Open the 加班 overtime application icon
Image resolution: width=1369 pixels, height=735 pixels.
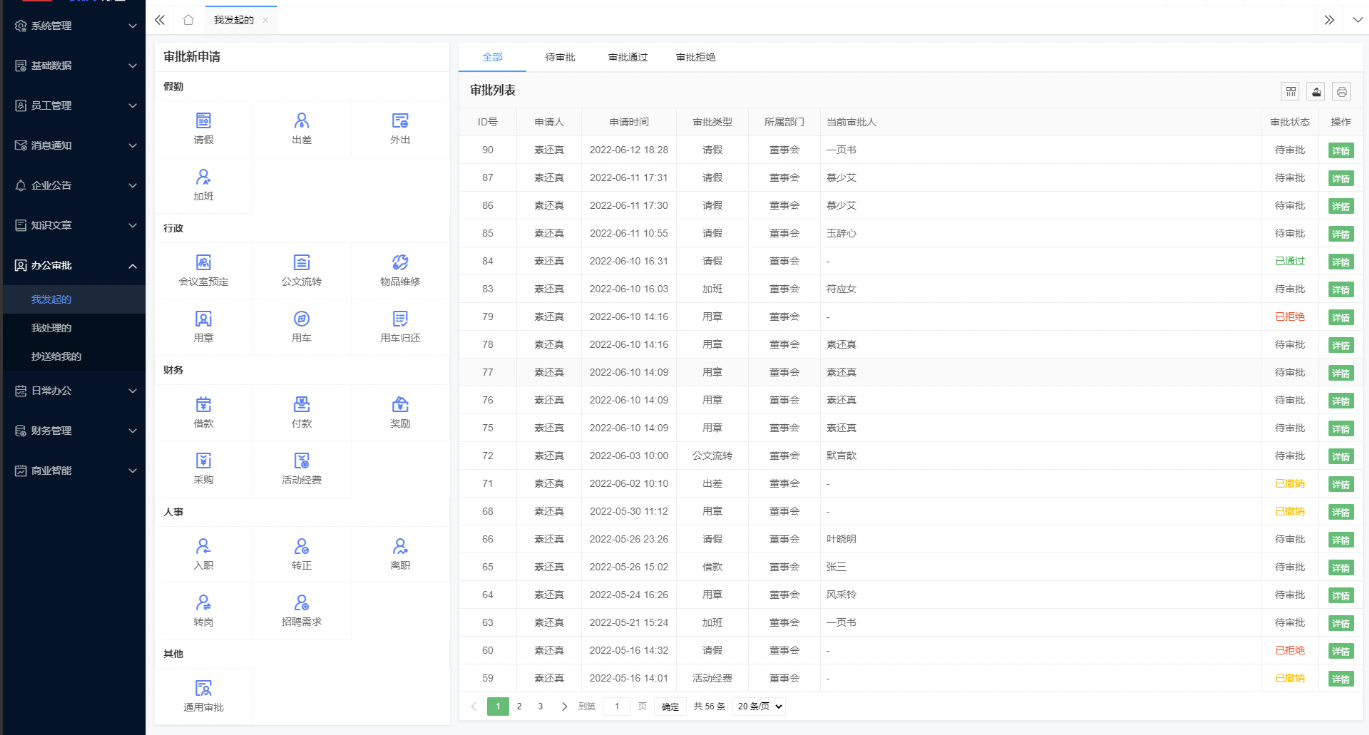click(203, 177)
